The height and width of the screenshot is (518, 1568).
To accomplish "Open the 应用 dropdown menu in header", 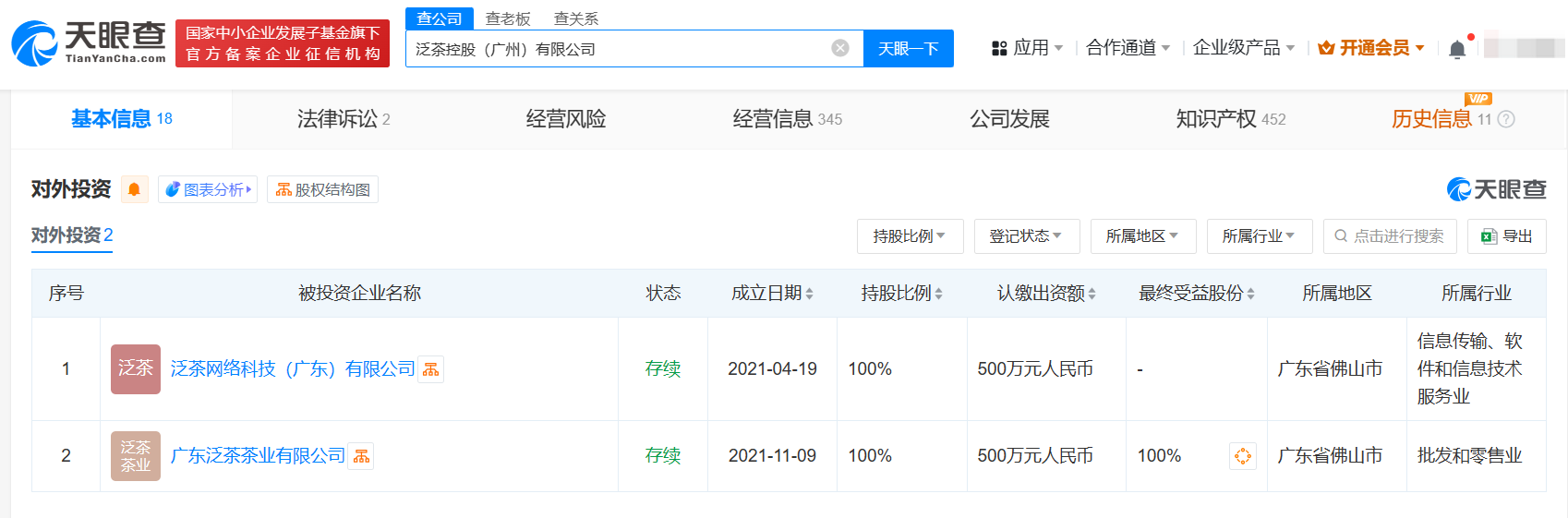I will point(1027,48).
